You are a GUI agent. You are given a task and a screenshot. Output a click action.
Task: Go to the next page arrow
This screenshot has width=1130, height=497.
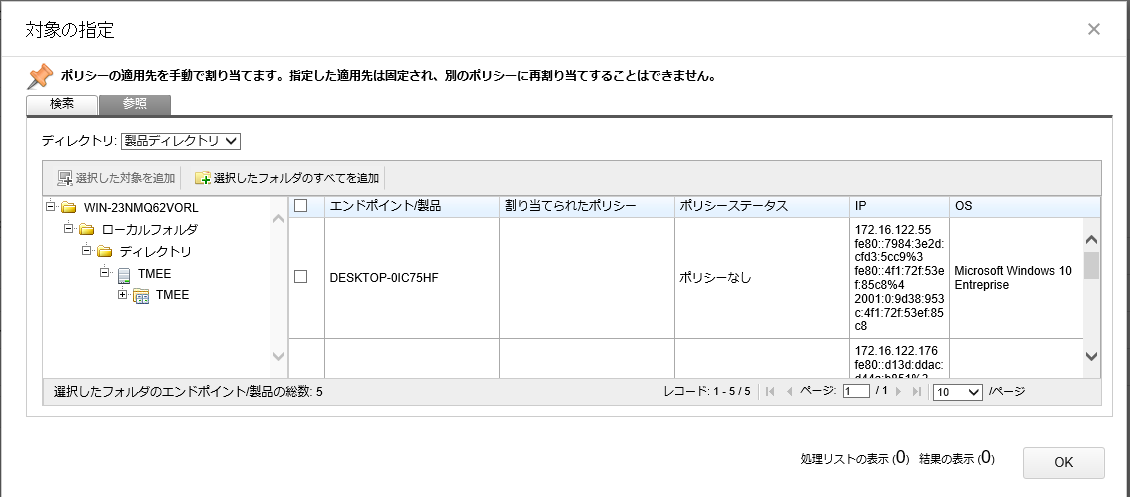pyautogui.click(x=899, y=392)
